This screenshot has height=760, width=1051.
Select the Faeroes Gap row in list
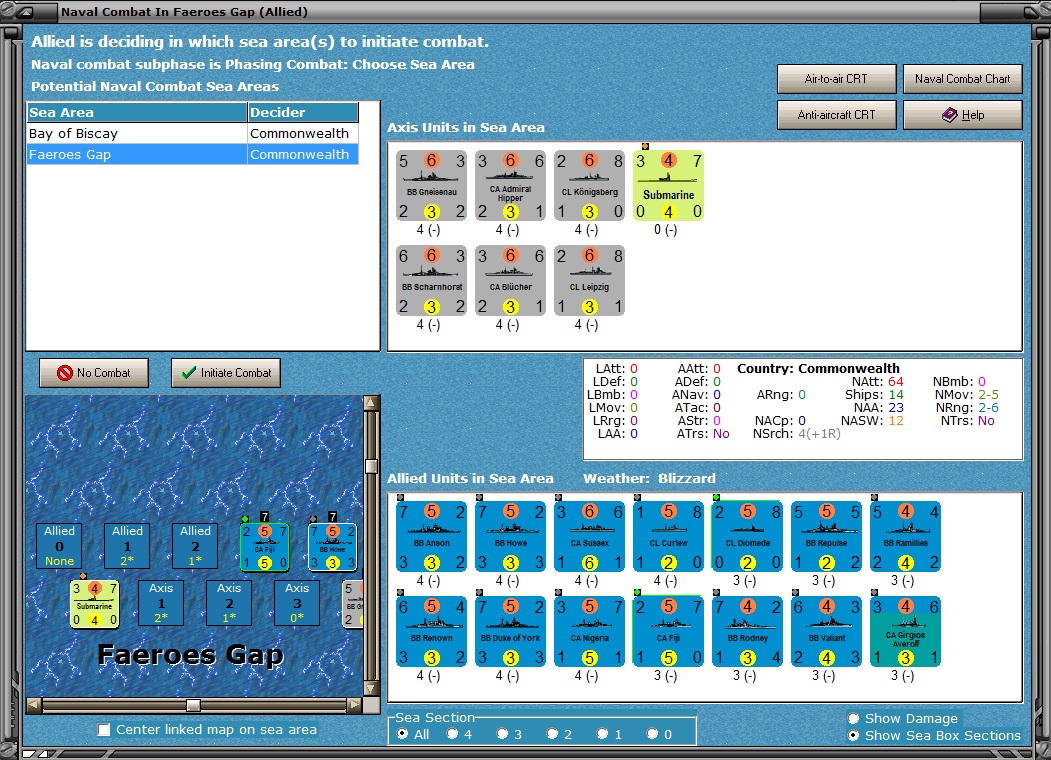[x=192, y=154]
